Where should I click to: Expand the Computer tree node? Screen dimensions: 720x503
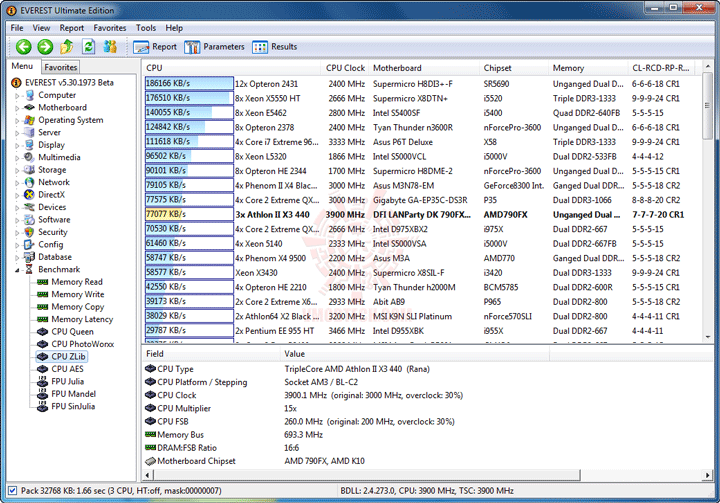coord(17,96)
